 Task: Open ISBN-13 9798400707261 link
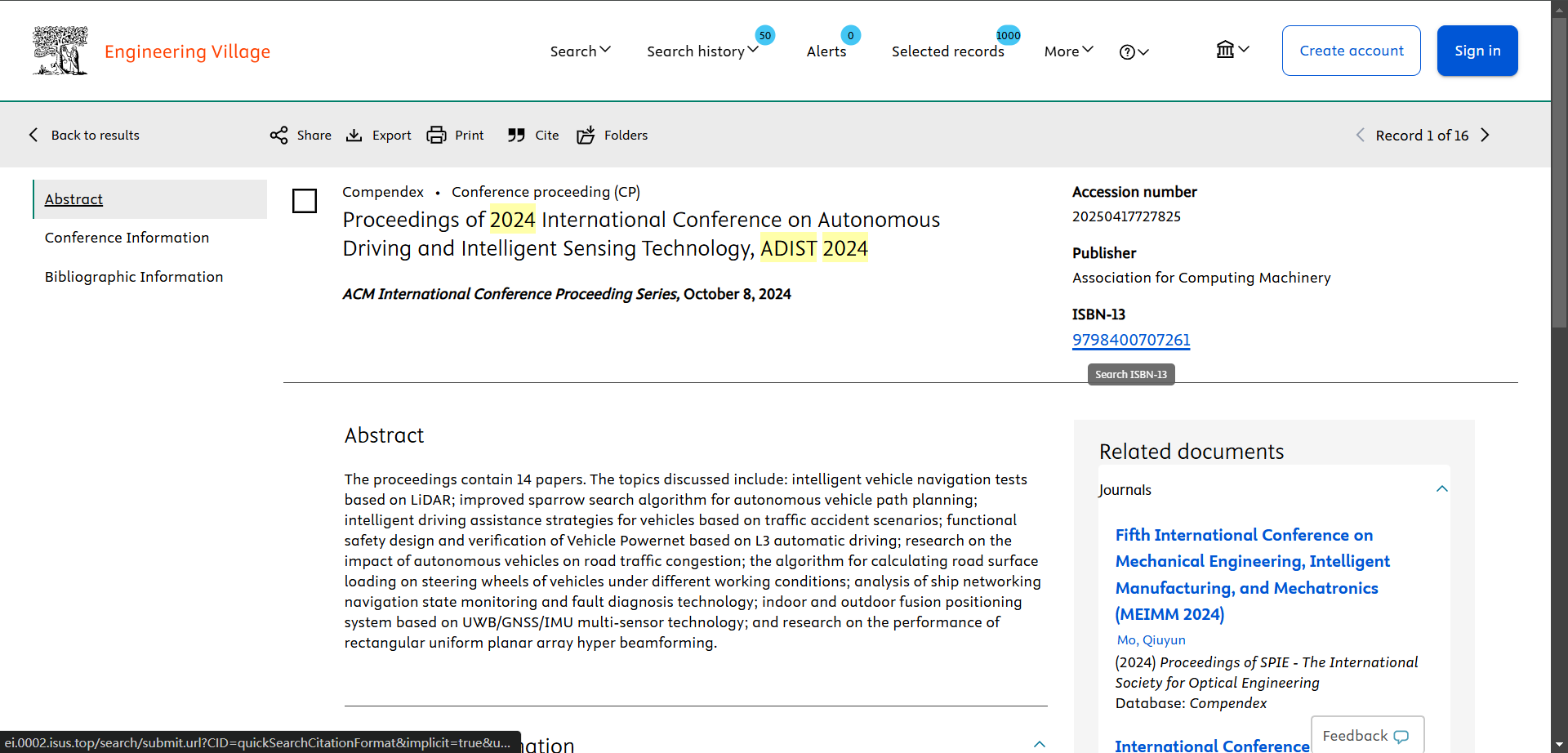pyautogui.click(x=1131, y=340)
